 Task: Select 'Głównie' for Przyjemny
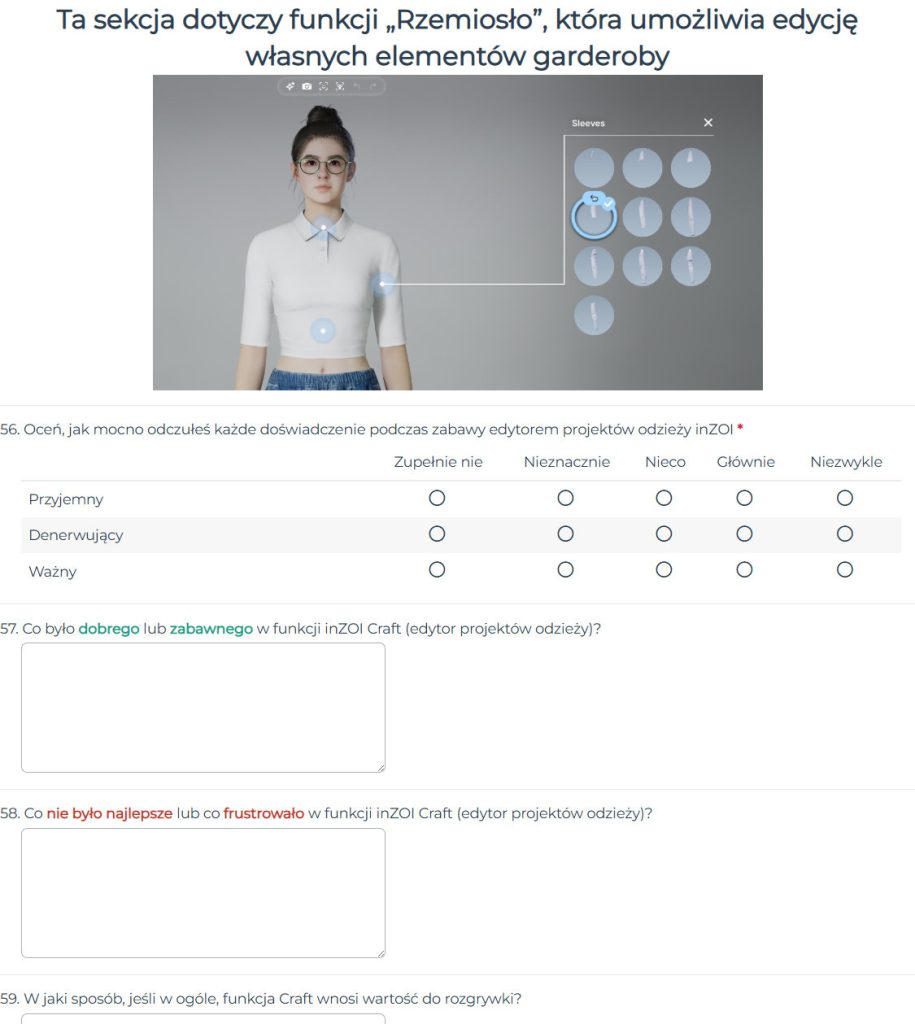point(745,498)
